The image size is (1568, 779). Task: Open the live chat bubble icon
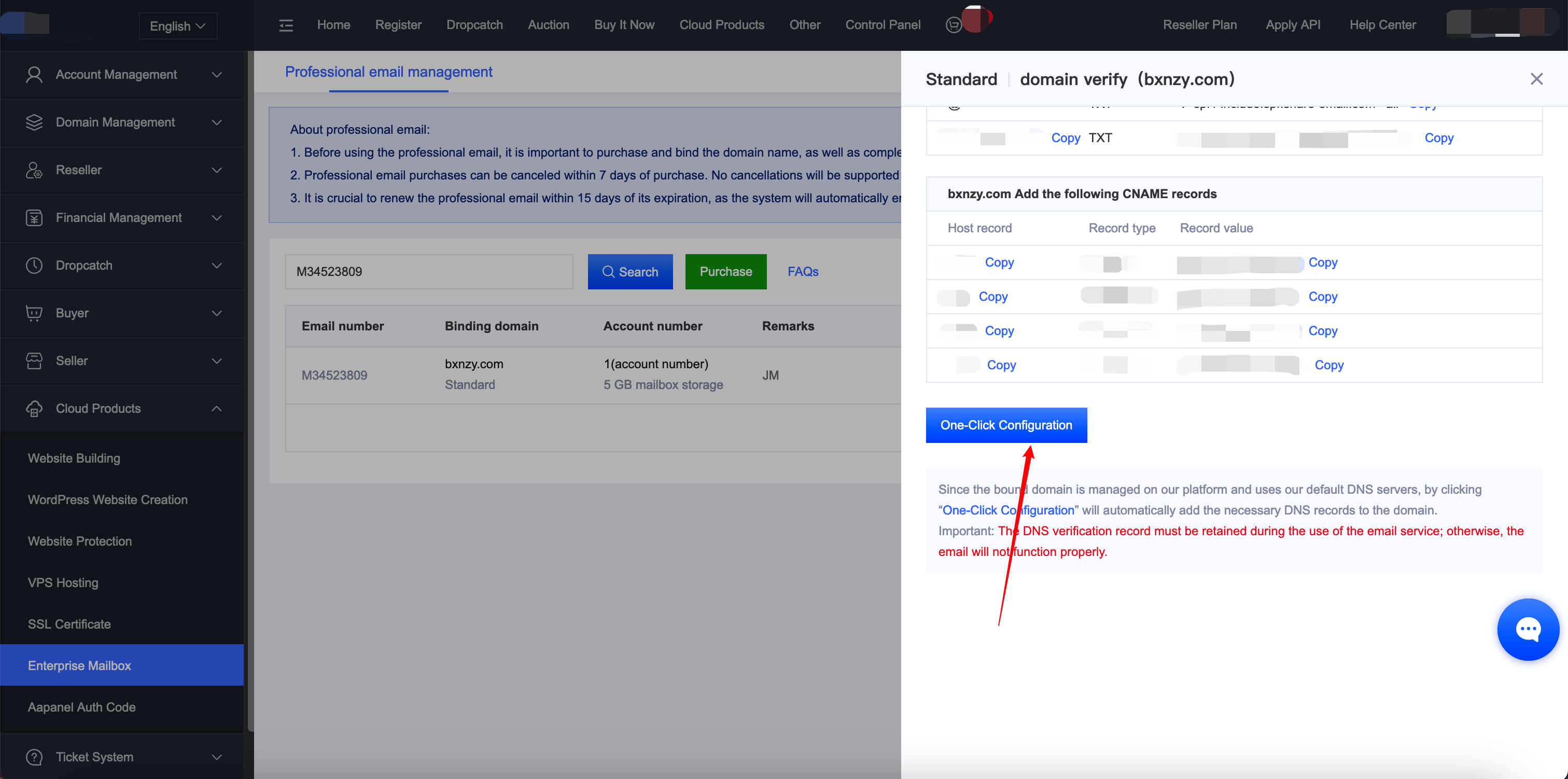point(1528,629)
